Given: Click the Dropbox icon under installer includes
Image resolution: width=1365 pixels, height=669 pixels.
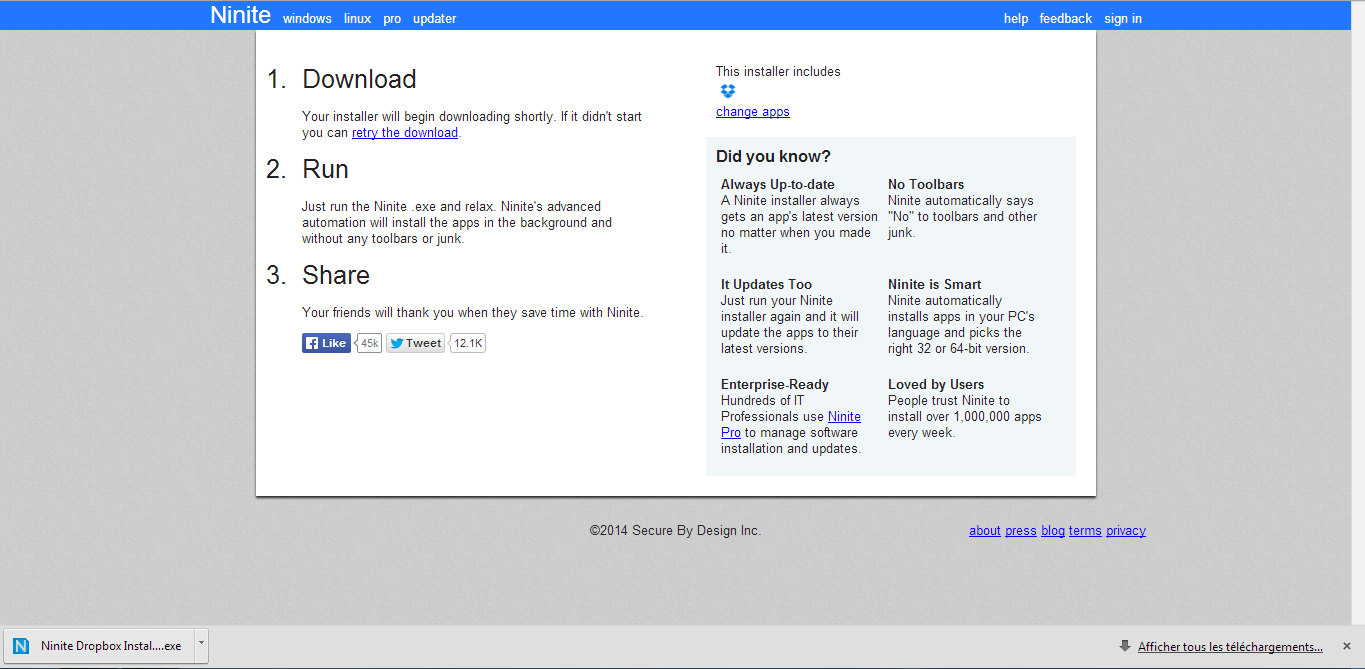Looking at the screenshot, I should (x=727, y=91).
